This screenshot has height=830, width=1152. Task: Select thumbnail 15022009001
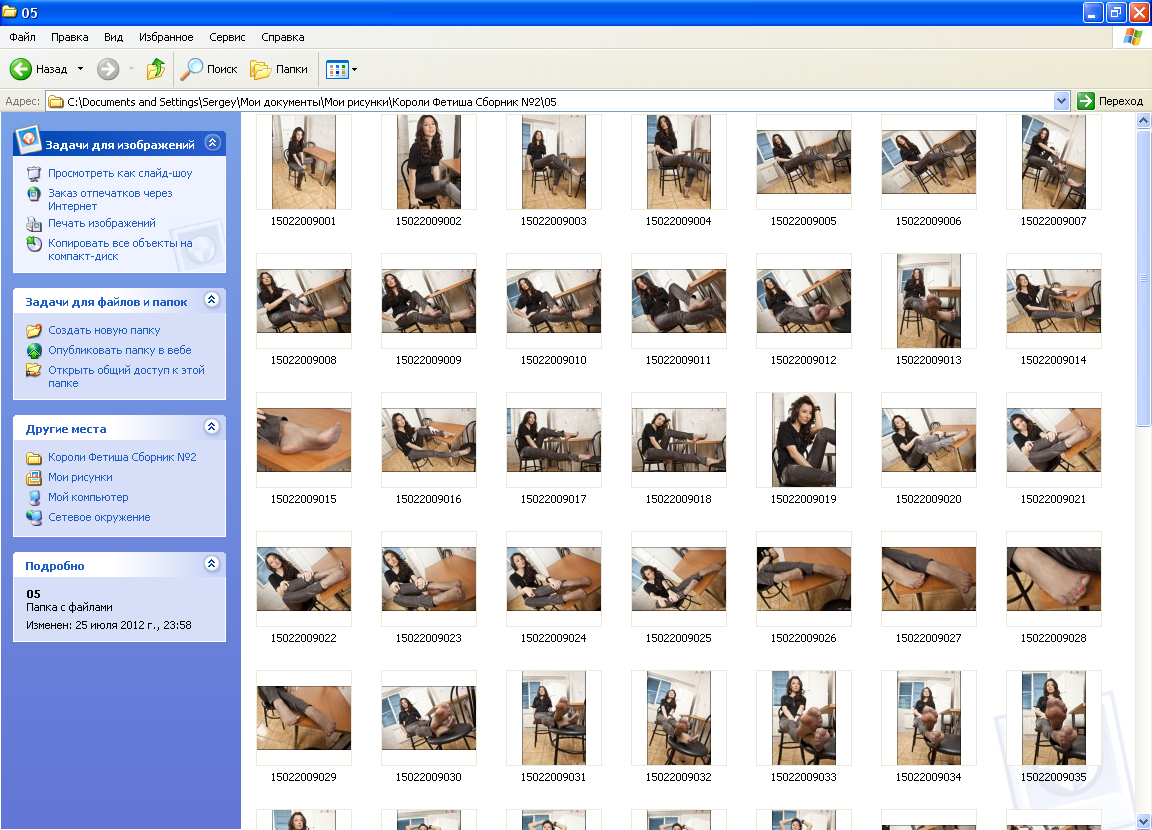(304, 162)
